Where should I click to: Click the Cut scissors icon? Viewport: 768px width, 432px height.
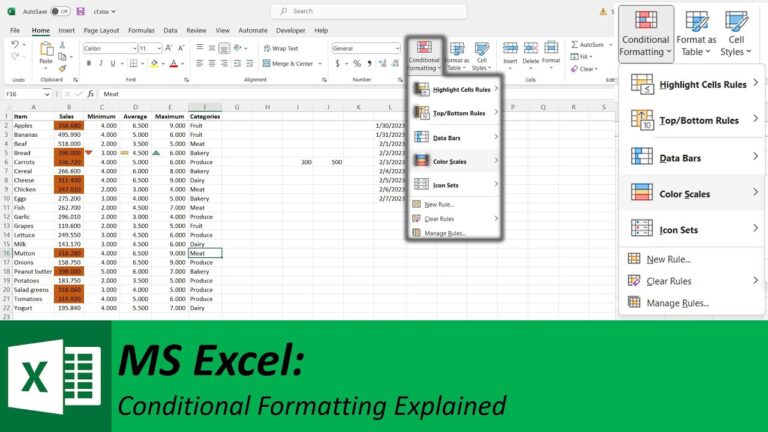[x=62, y=45]
